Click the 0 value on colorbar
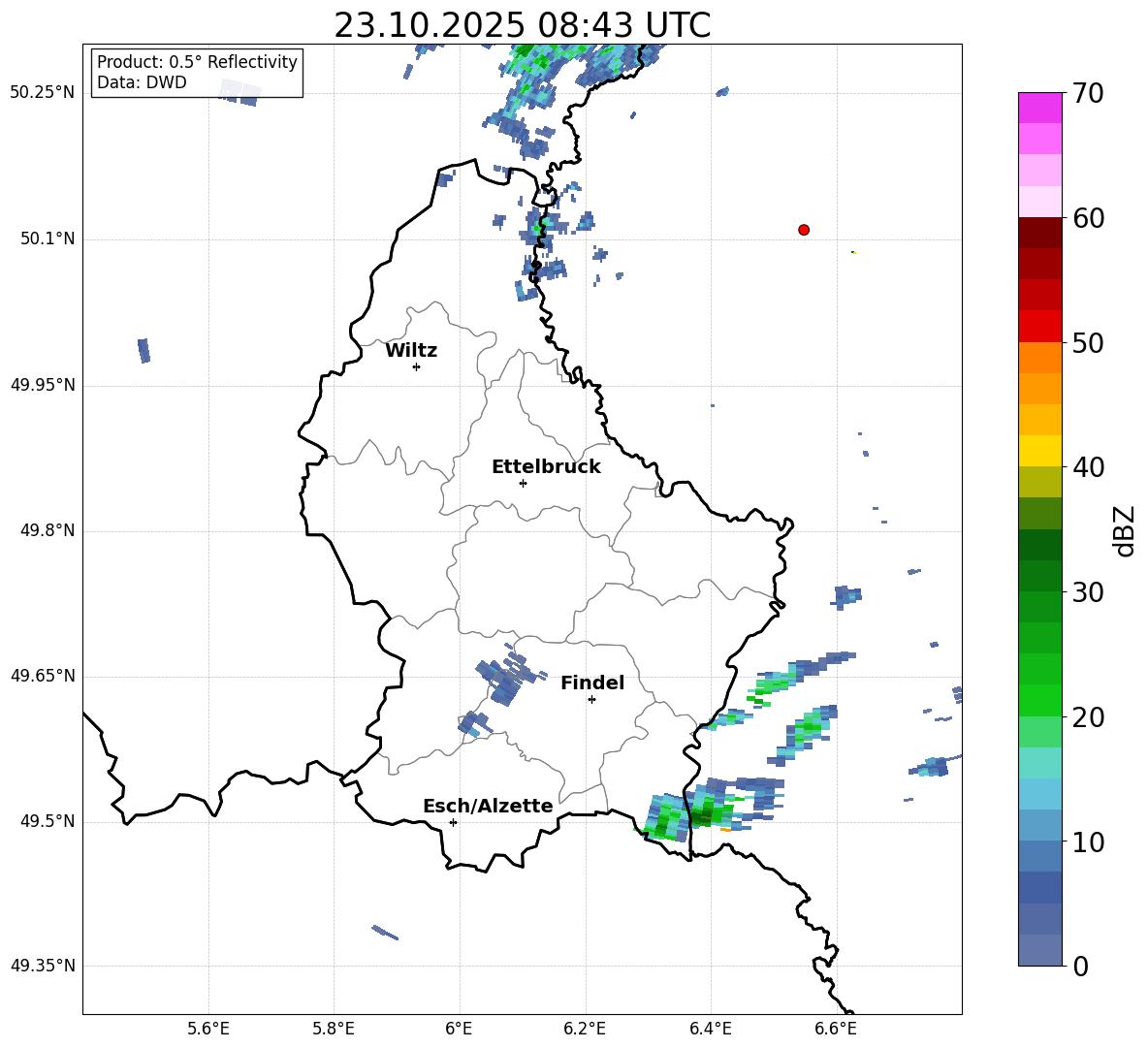Image resolution: width=1148 pixels, height=1048 pixels. (x=1080, y=966)
